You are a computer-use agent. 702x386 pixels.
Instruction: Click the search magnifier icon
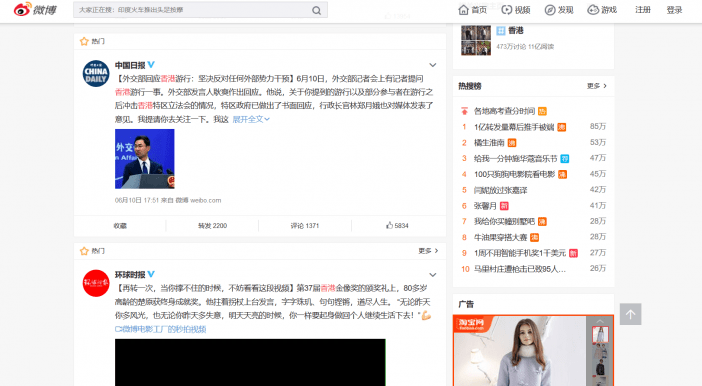[x=317, y=10]
